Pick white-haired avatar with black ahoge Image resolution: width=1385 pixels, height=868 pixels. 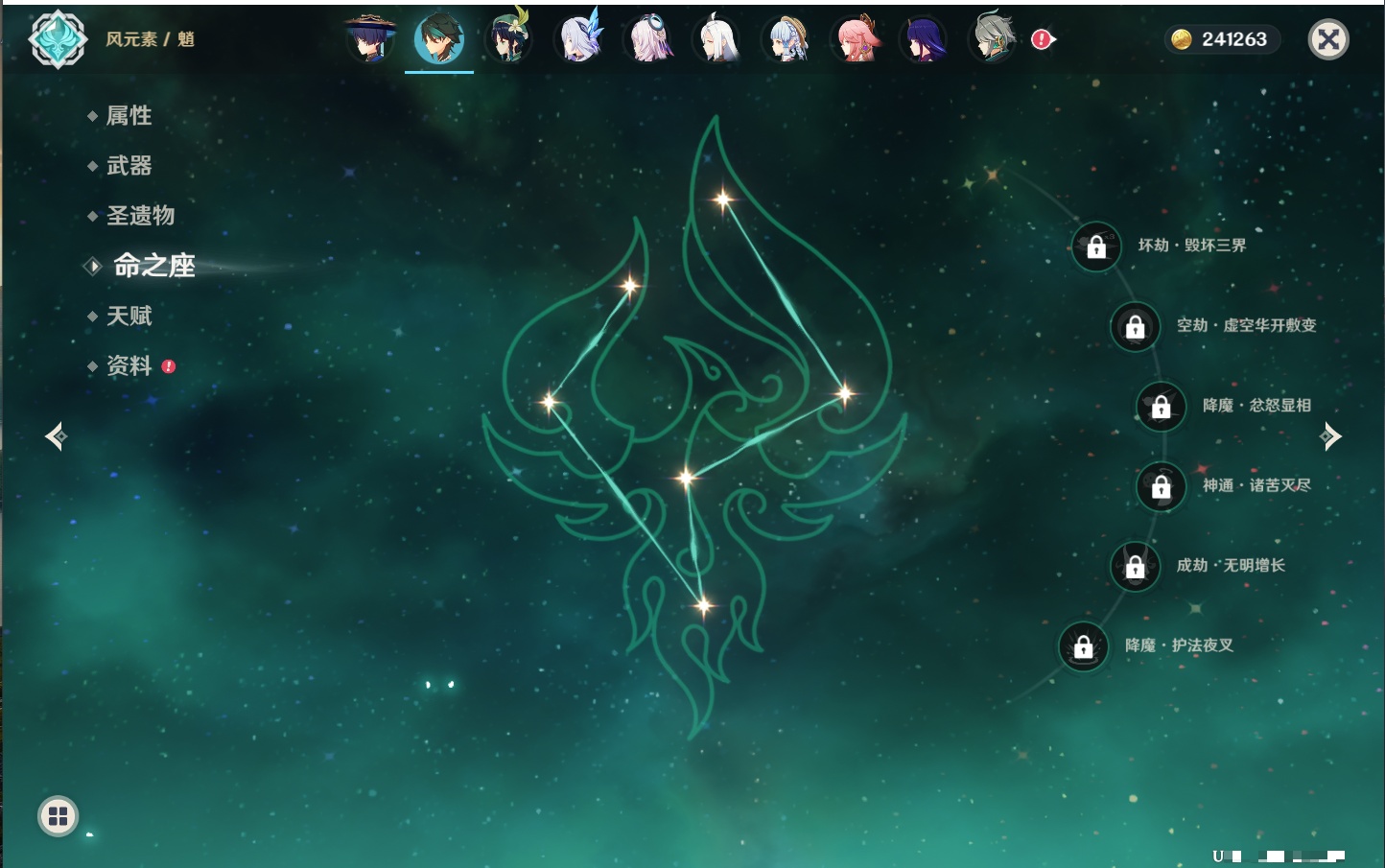pyautogui.click(x=717, y=39)
